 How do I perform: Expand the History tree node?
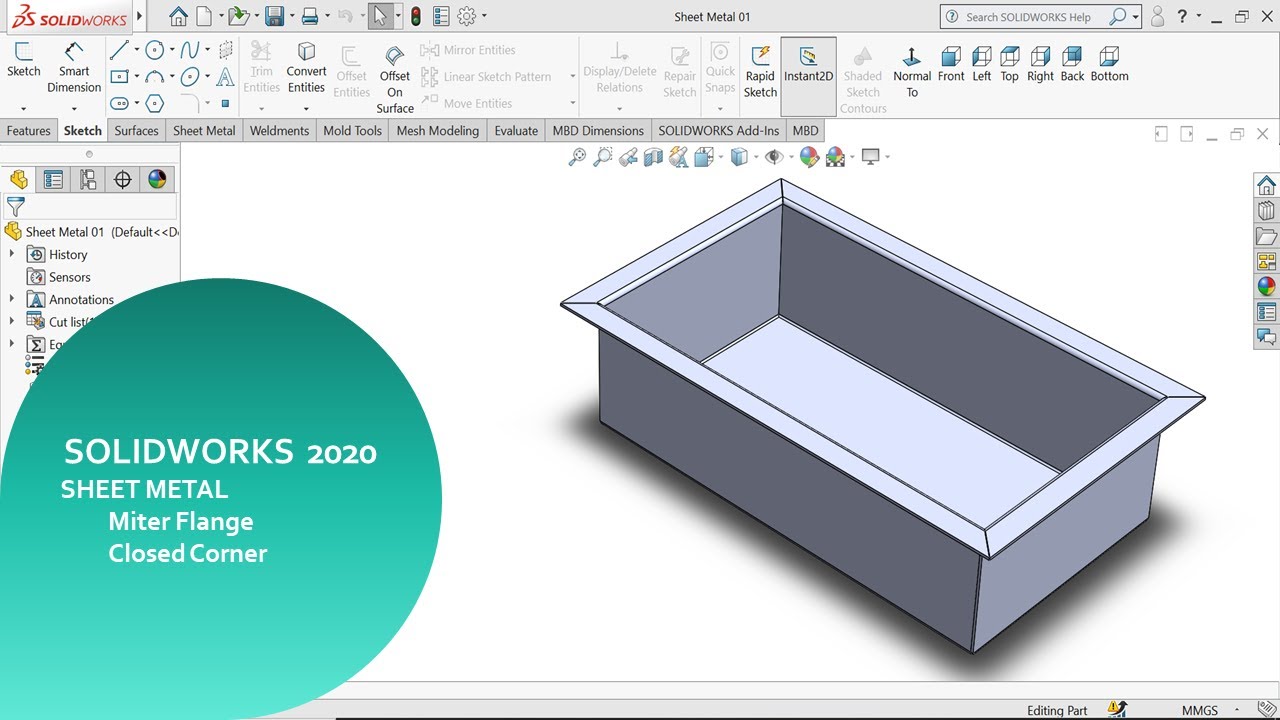click(x=12, y=254)
